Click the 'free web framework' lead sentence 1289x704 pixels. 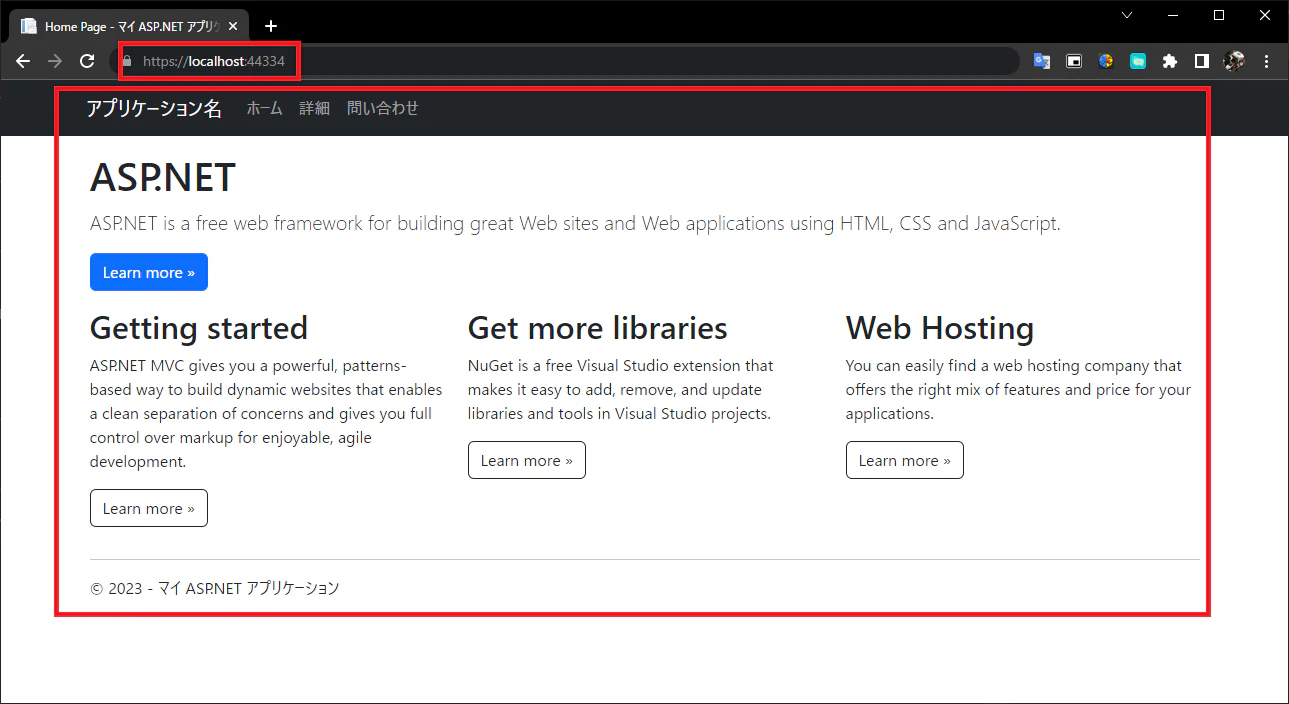[x=575, y=223]
